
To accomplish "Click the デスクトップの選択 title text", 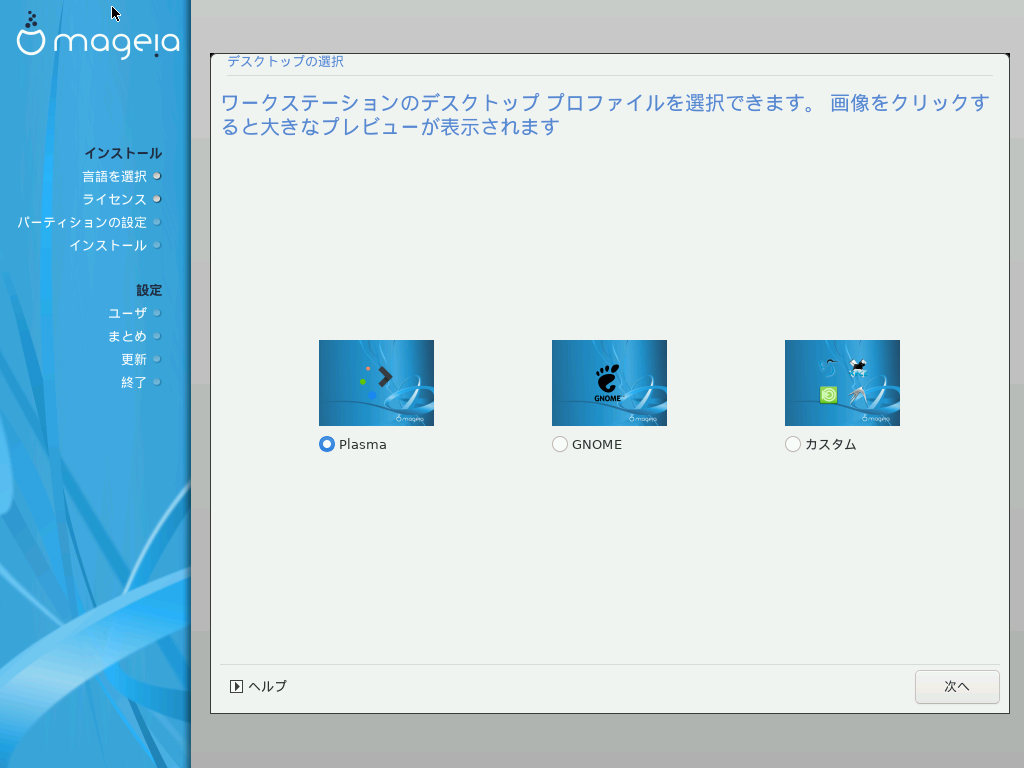I will (285, 61).
